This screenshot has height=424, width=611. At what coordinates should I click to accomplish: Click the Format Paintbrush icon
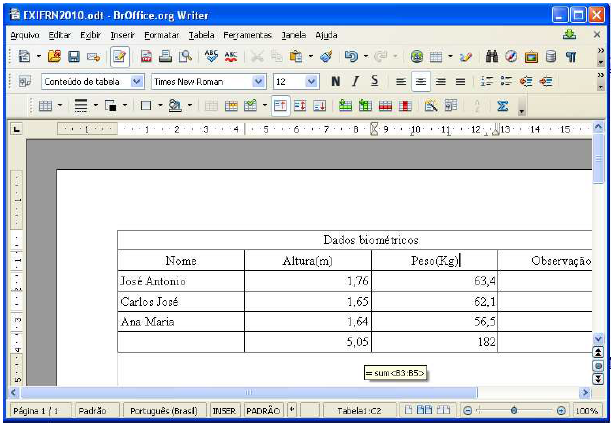click(x=326, y=57)
